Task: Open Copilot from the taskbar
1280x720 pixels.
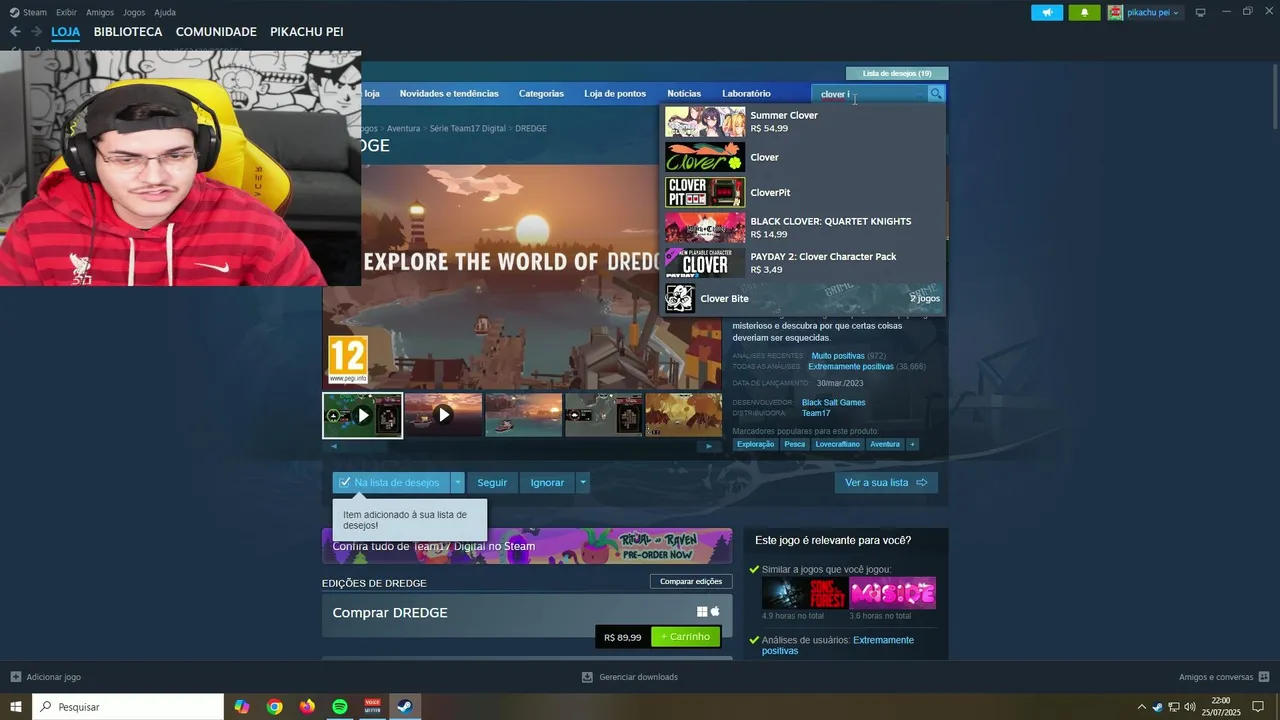Action: click(x=242, y=706)
